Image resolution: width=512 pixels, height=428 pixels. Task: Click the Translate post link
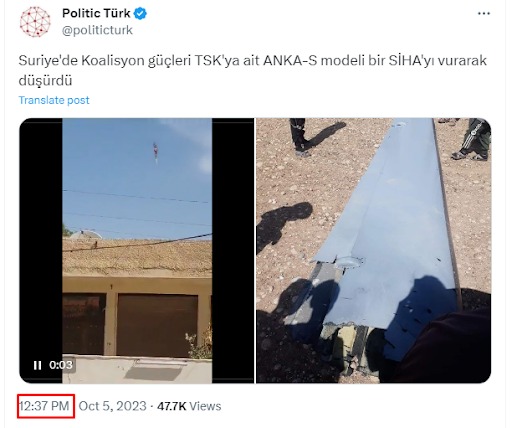pos(54,100)
